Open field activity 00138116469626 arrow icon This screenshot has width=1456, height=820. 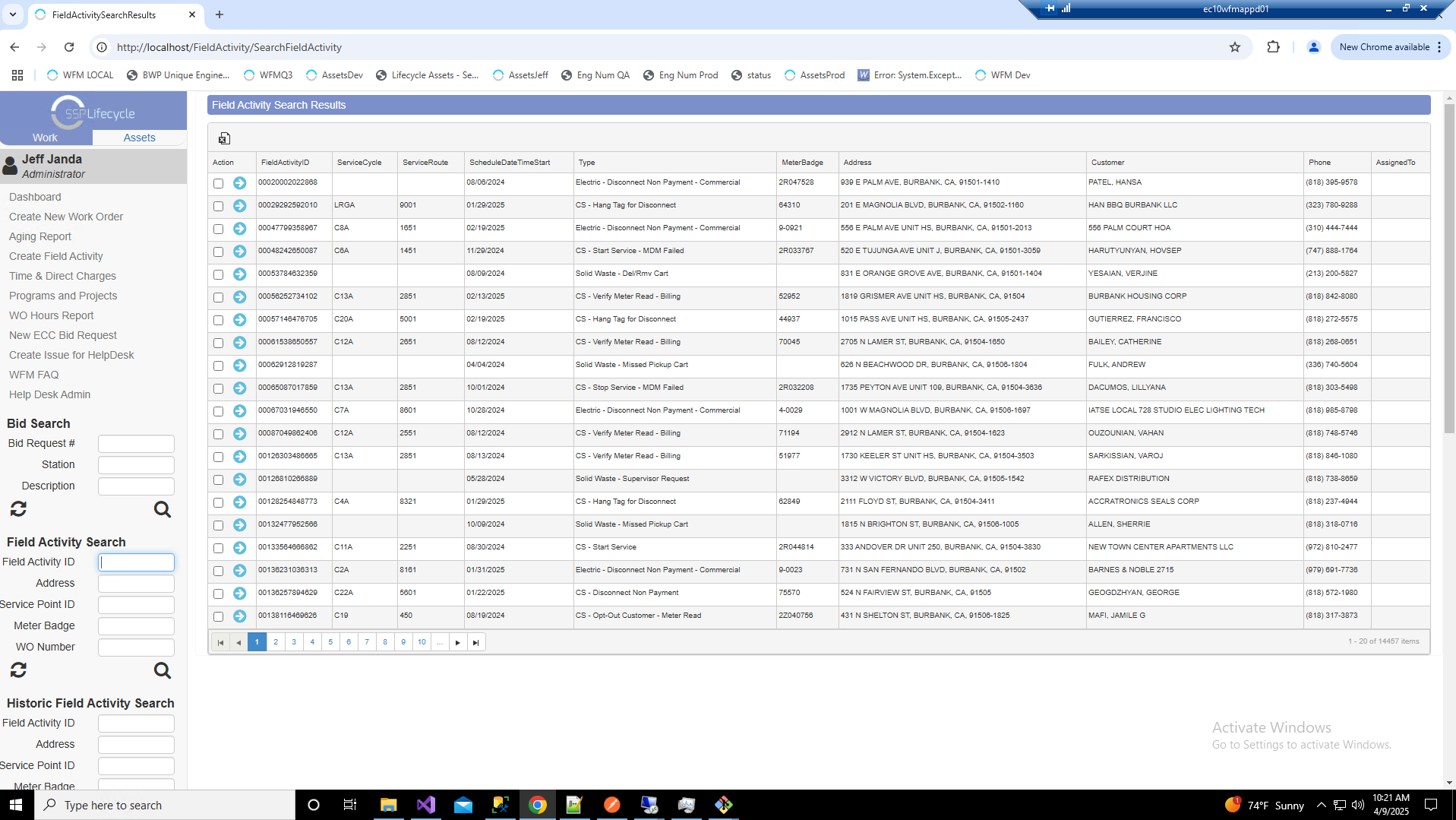[x=239, y=616]
